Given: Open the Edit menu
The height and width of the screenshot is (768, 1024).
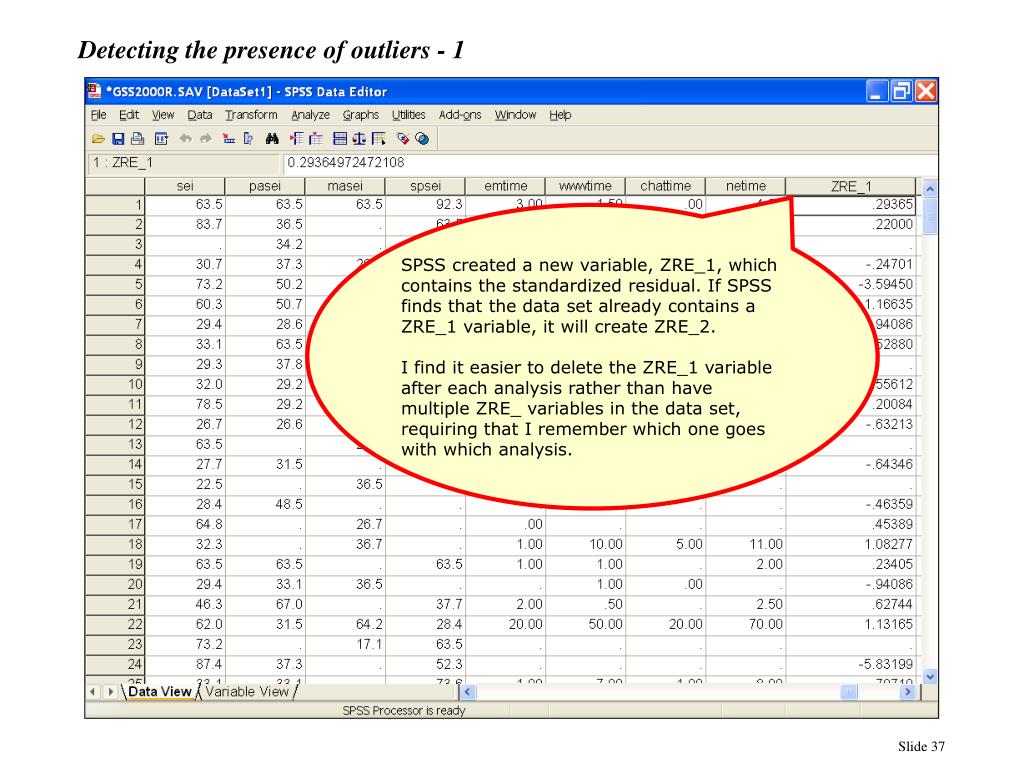Looking at the screenshot, I should coord(129,115).
